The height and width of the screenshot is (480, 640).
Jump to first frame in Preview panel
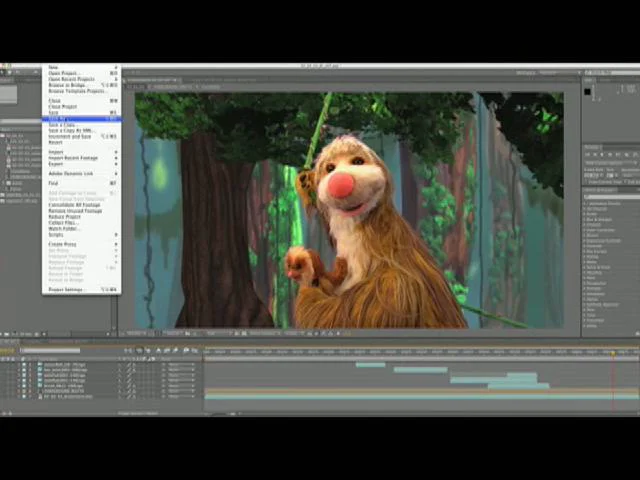pos(588,155)
